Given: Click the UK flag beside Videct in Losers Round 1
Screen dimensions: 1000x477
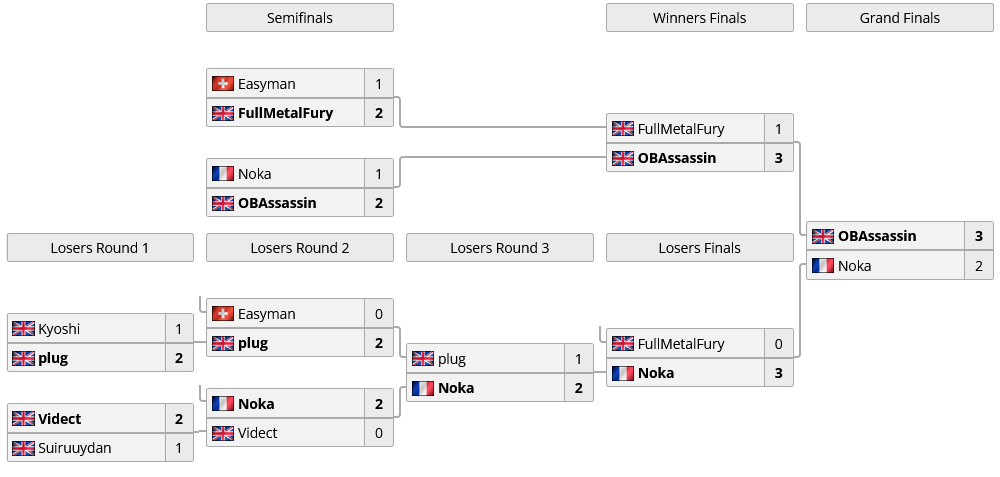Looking at the screenshot, I should coord(23,419).
